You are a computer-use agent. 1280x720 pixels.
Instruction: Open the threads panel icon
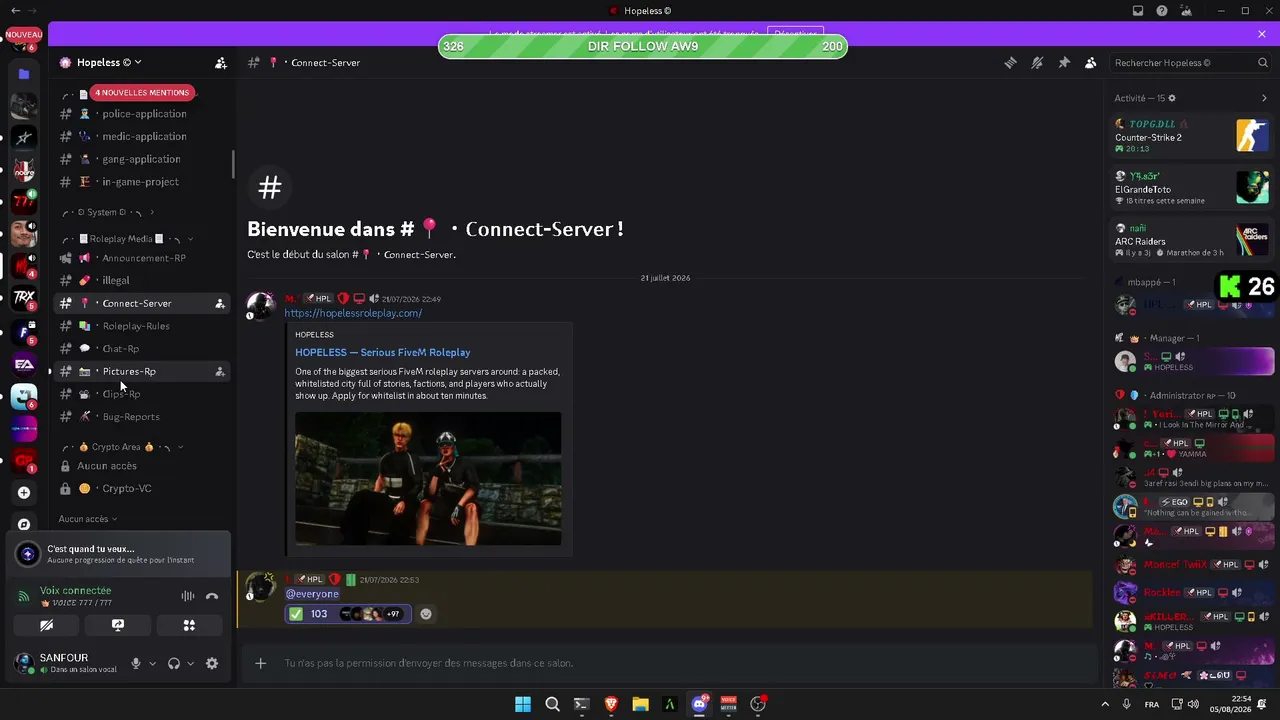point(1010,62)
